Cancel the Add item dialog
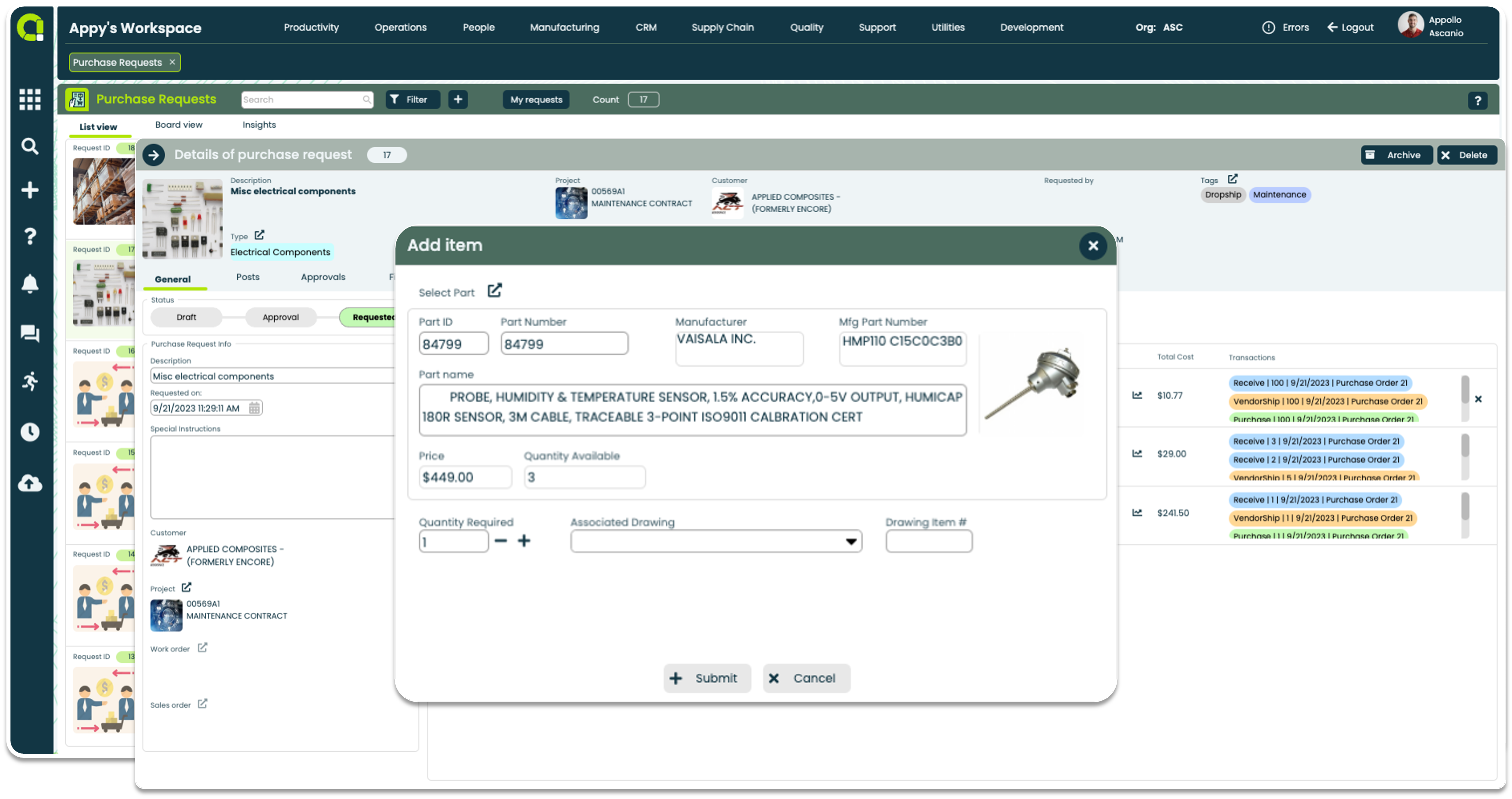 [806, 678]
